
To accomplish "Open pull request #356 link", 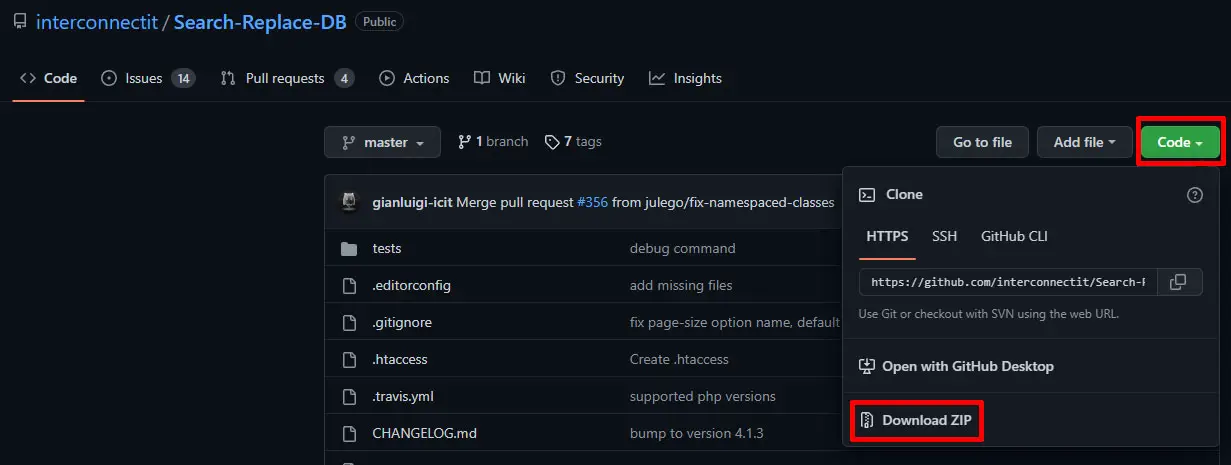I will (x=592, y=202).
